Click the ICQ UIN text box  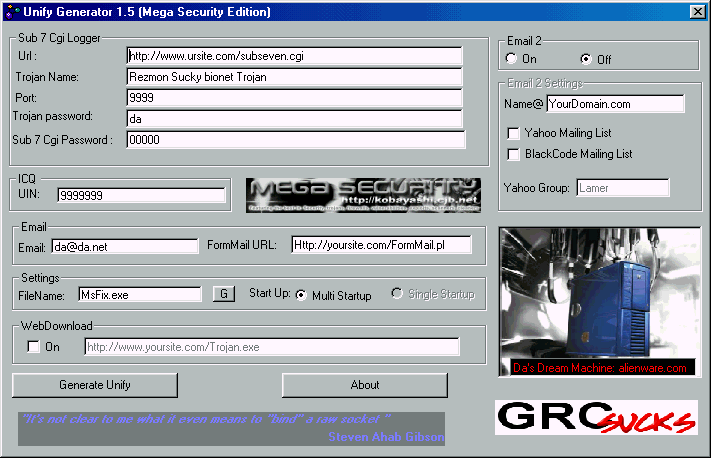[x=141, y=195]
